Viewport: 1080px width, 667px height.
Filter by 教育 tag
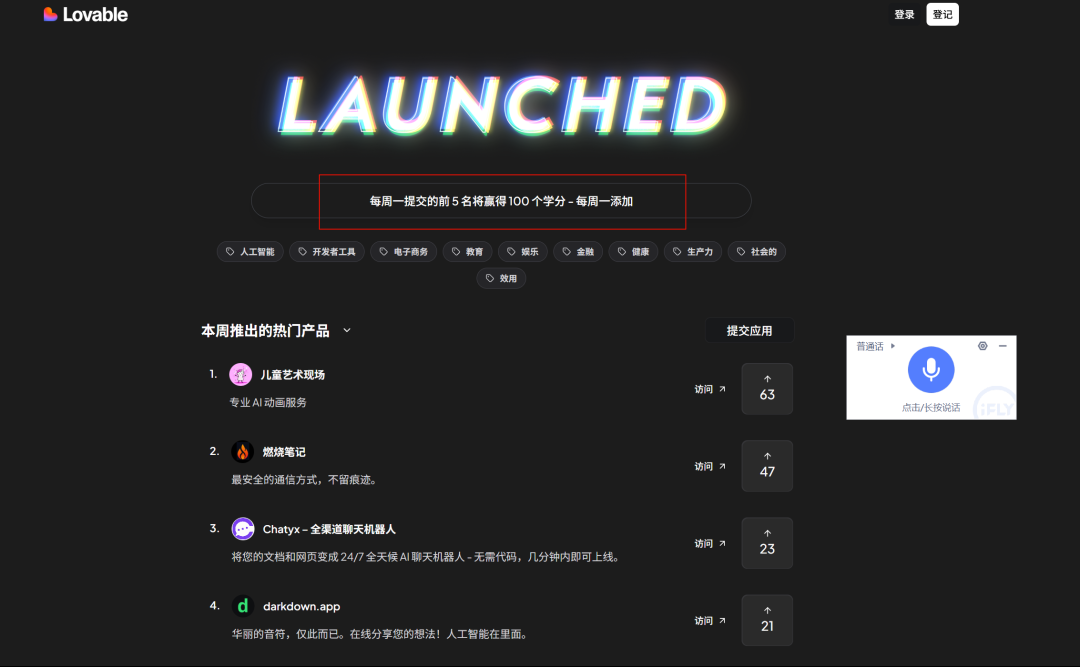coord(467,252)
